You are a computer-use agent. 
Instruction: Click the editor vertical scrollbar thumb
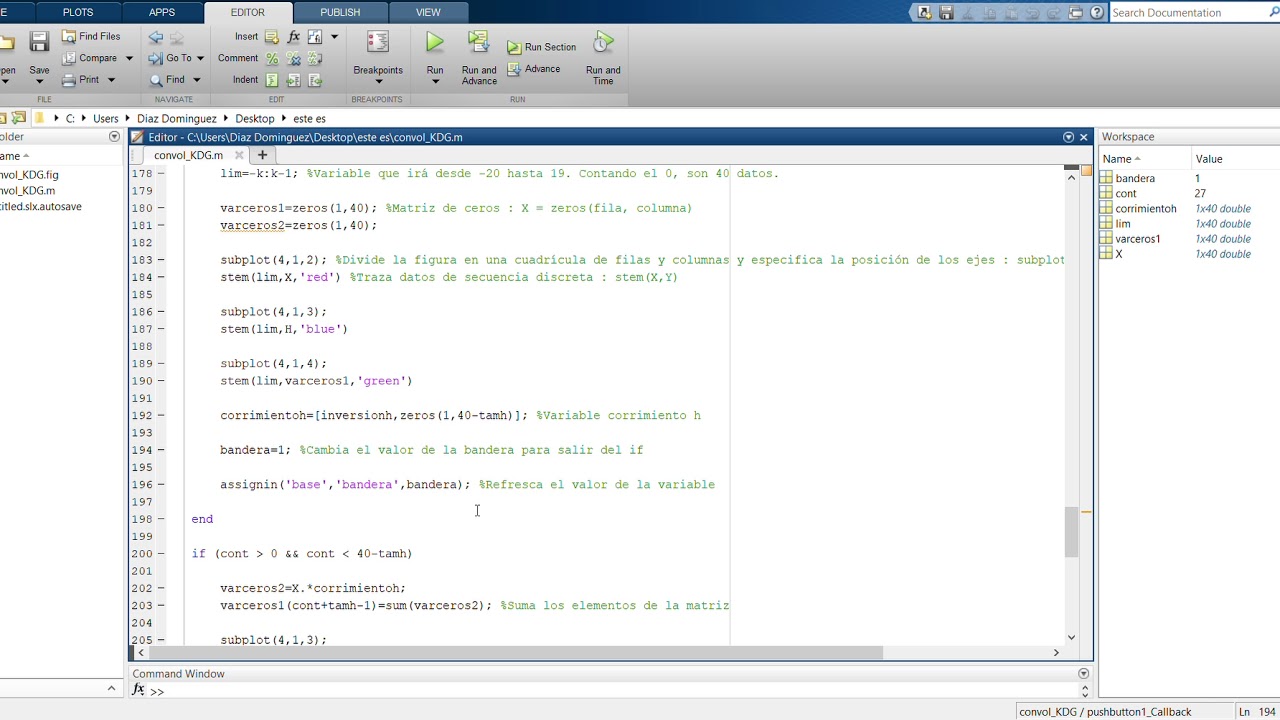tap(1071, 532)
